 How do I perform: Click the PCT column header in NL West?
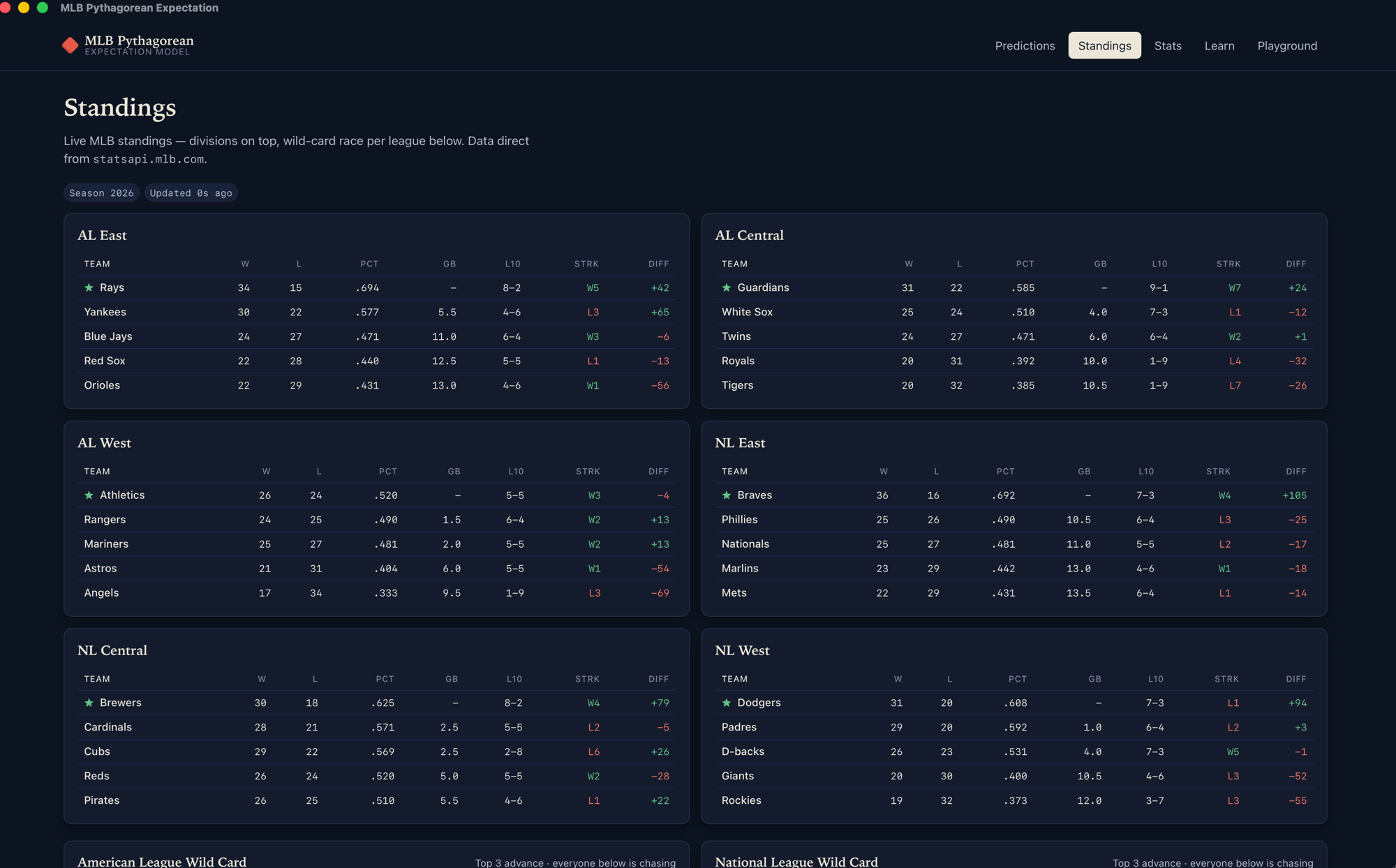pos(1017,679)
